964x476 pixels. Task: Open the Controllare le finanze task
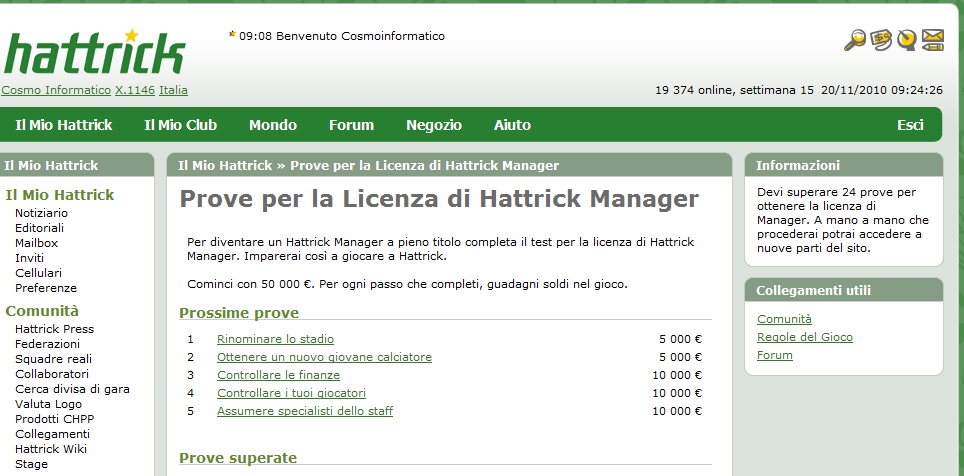pyautogui.click(x=279, y=375)
